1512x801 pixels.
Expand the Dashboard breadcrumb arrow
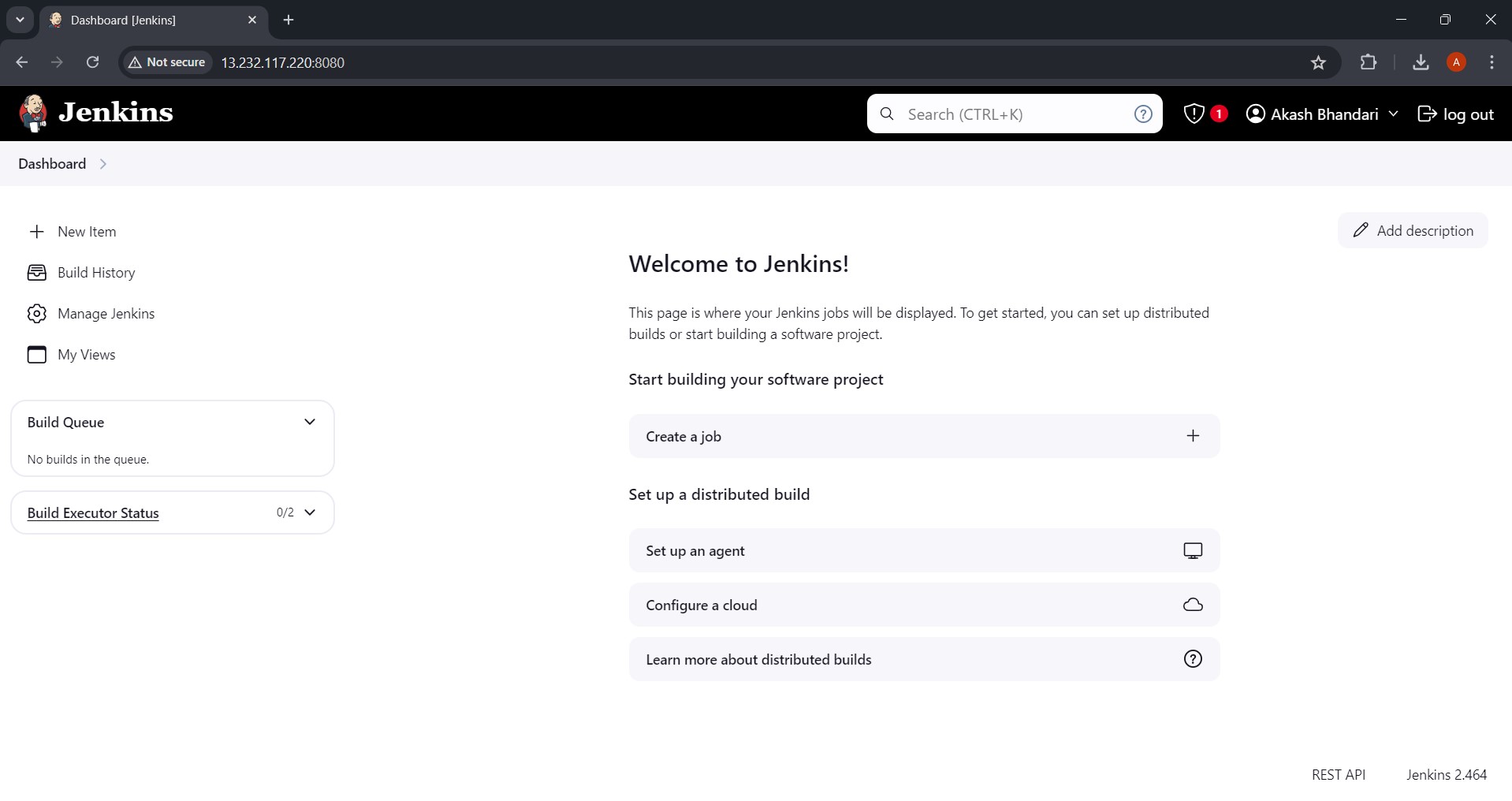tap(103, 164)
